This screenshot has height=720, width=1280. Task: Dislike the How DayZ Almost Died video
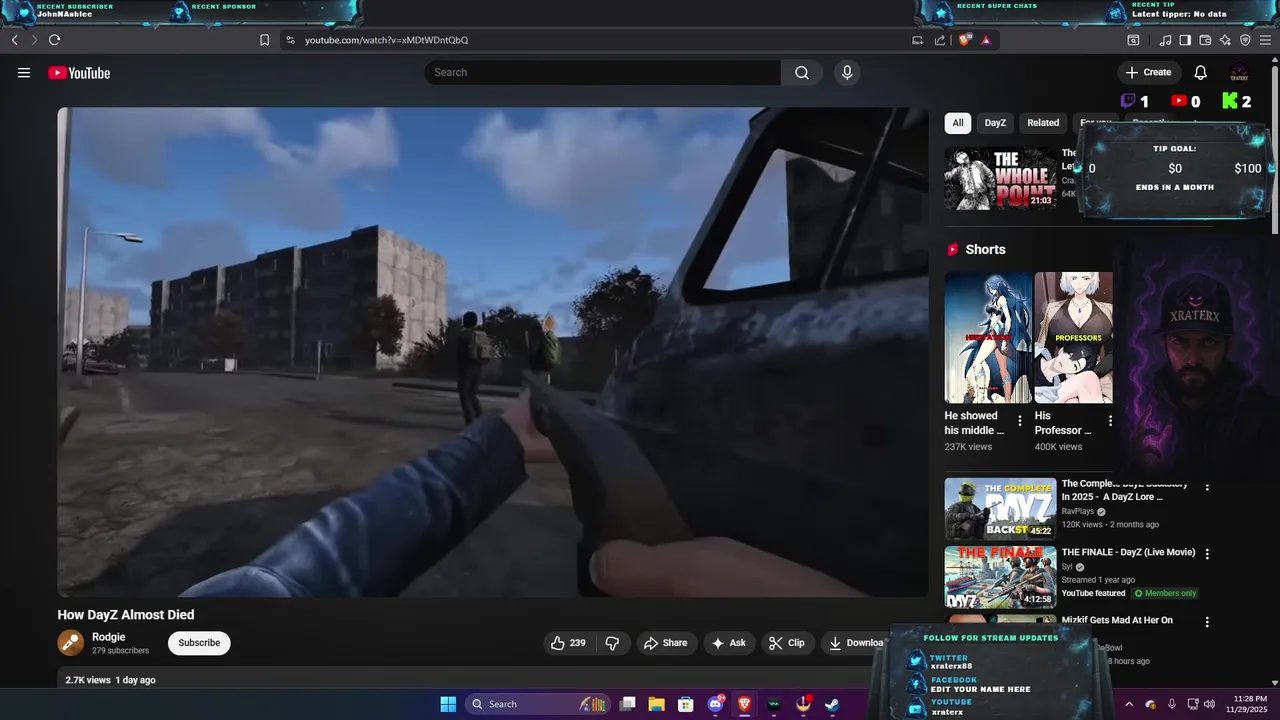point(613,643)
